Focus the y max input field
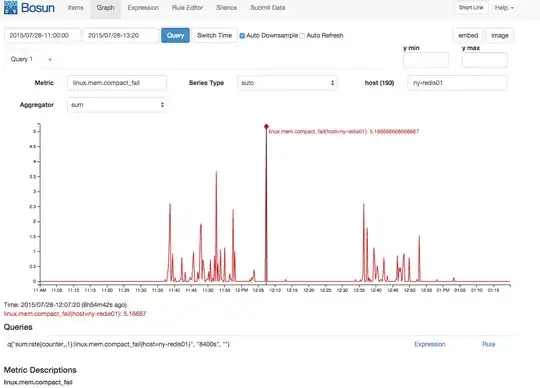Viewport: 540px width, 388px height. tap(485, 60)
